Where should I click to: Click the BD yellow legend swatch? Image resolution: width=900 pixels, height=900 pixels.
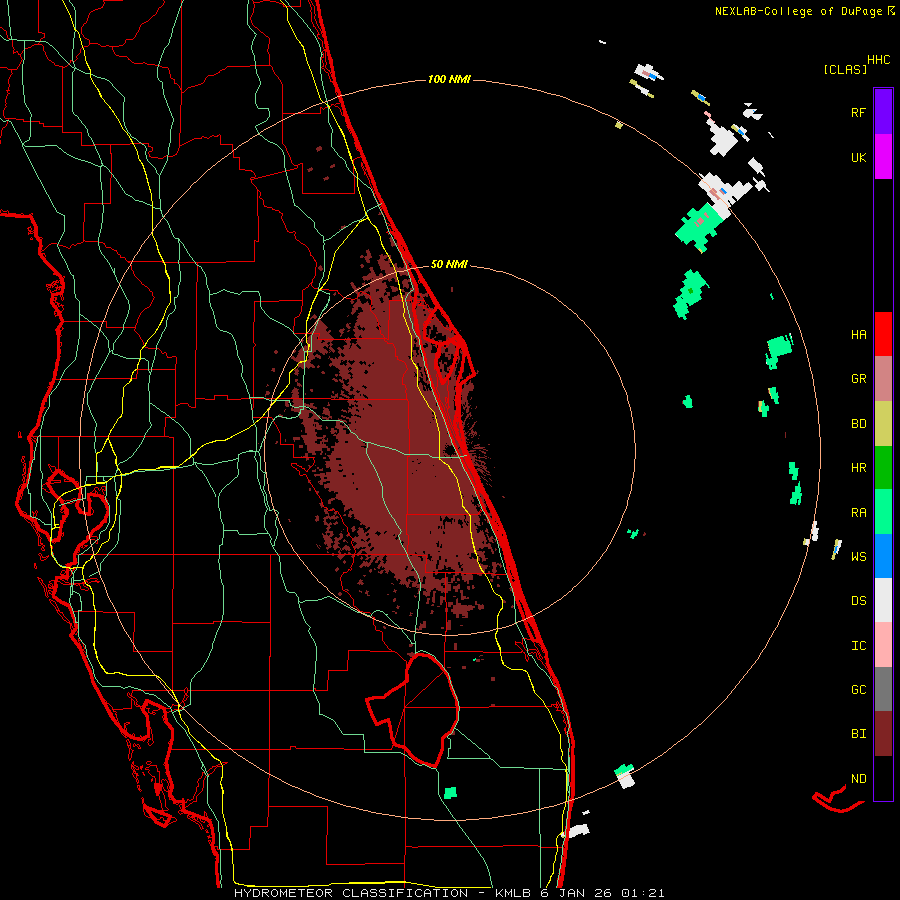click(x=883, y=424)
